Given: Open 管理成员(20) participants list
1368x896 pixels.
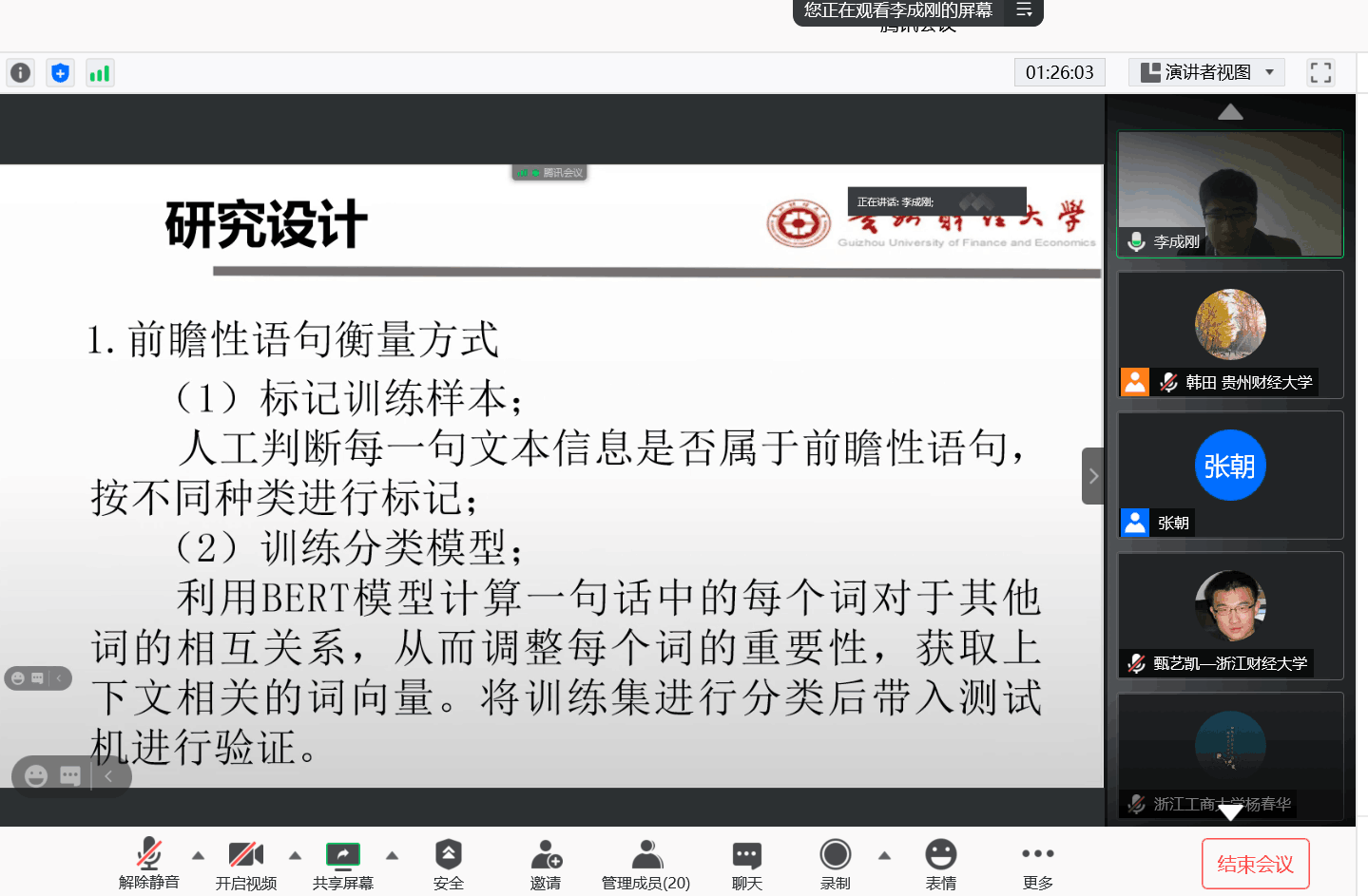Looking at the screenshot, I should coord(645,864).
